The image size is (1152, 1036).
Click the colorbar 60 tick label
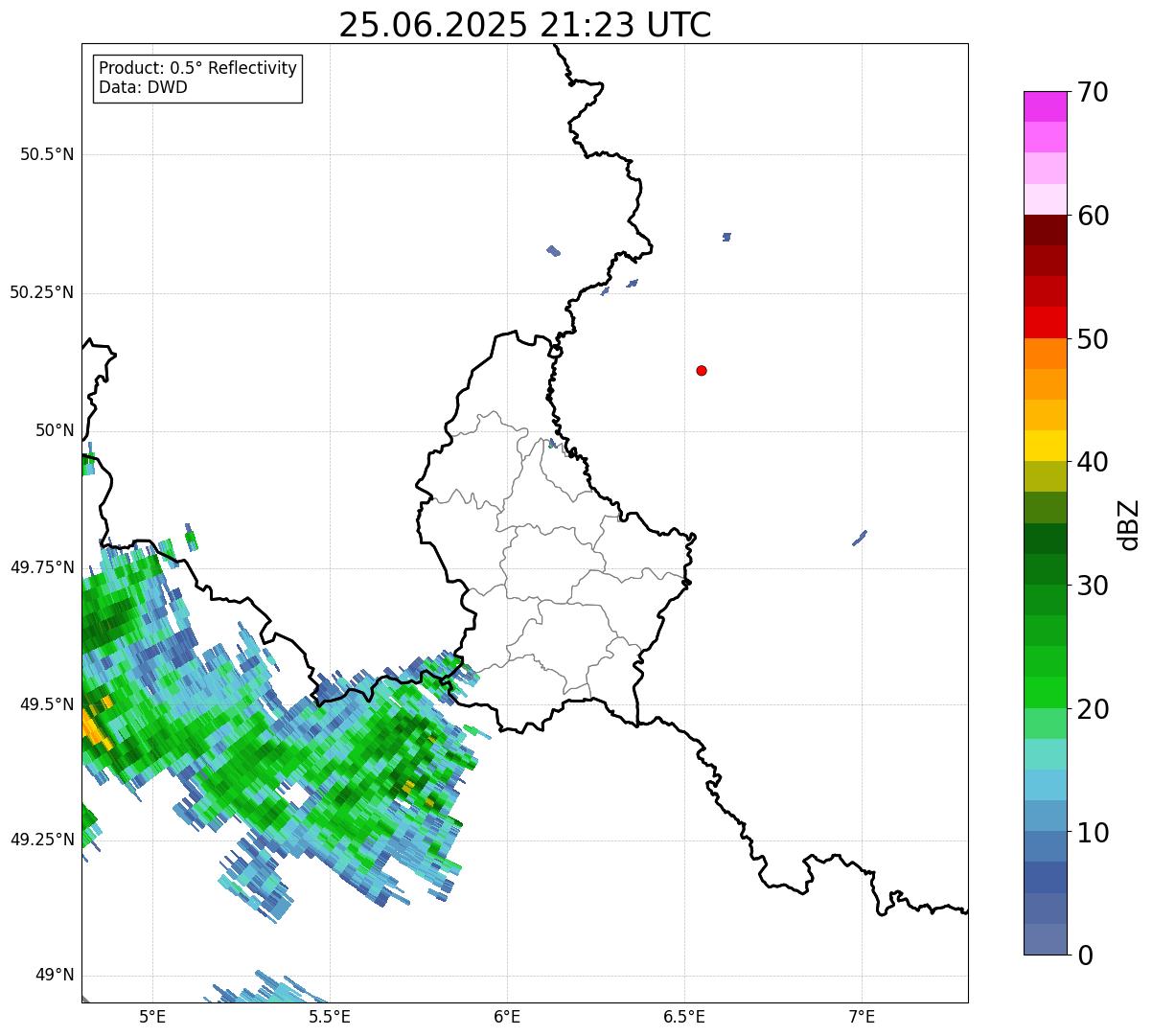(1093, 216)
